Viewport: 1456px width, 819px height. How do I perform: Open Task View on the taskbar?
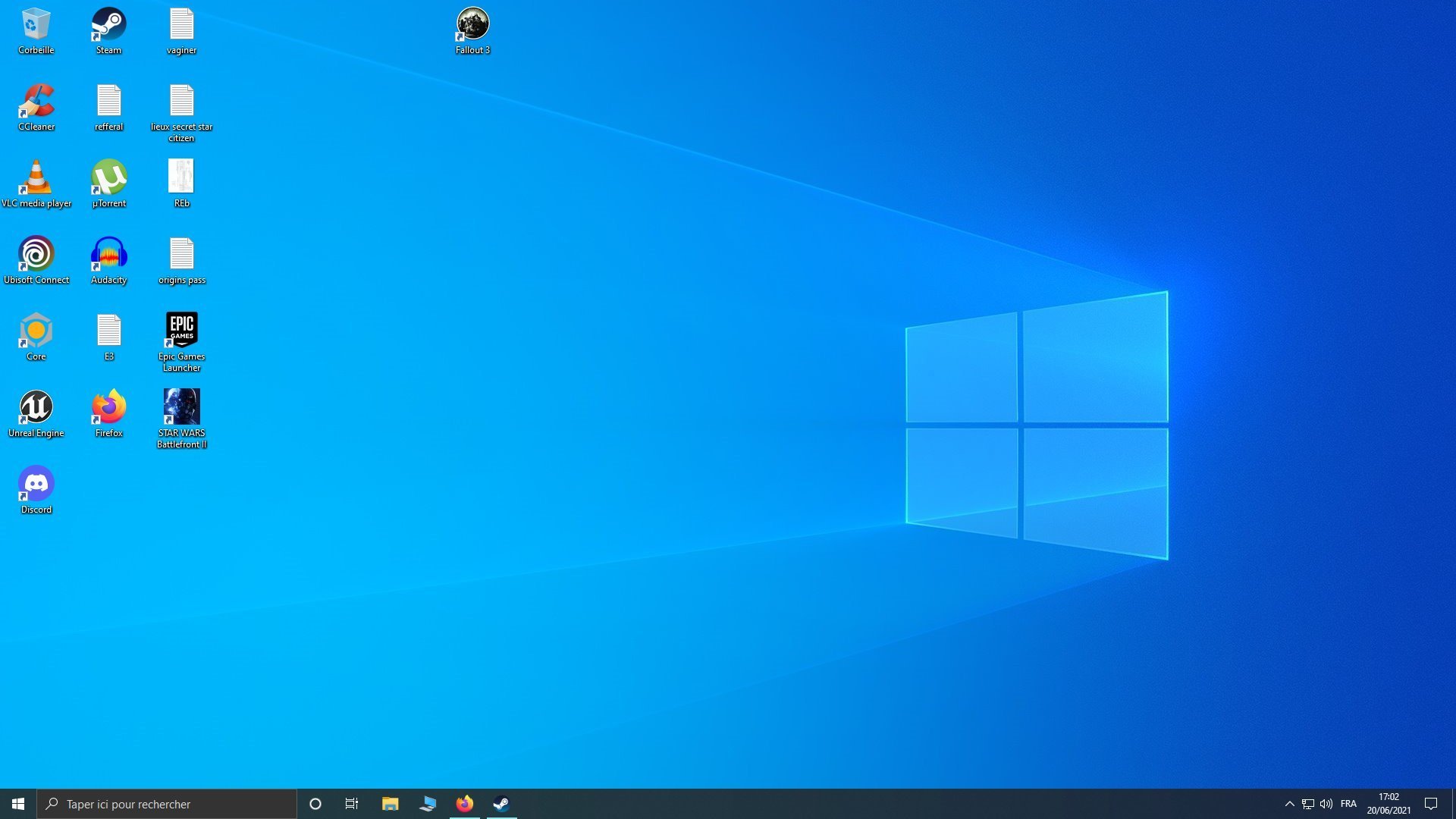click(x=352, y=804)
